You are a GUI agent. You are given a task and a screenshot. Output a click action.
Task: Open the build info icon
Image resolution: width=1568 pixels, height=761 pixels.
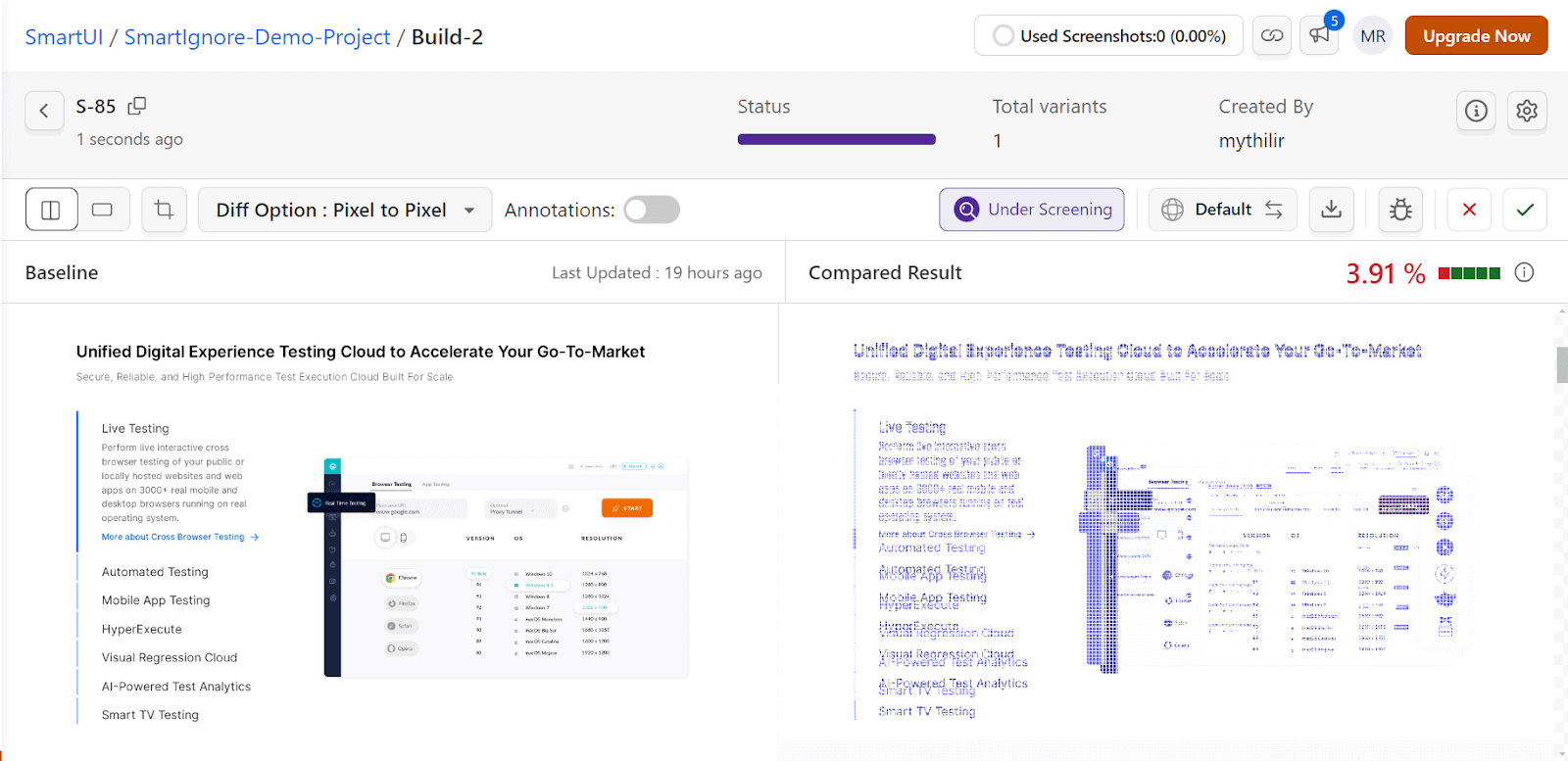pyautogui.click(x=1476, y=111)
